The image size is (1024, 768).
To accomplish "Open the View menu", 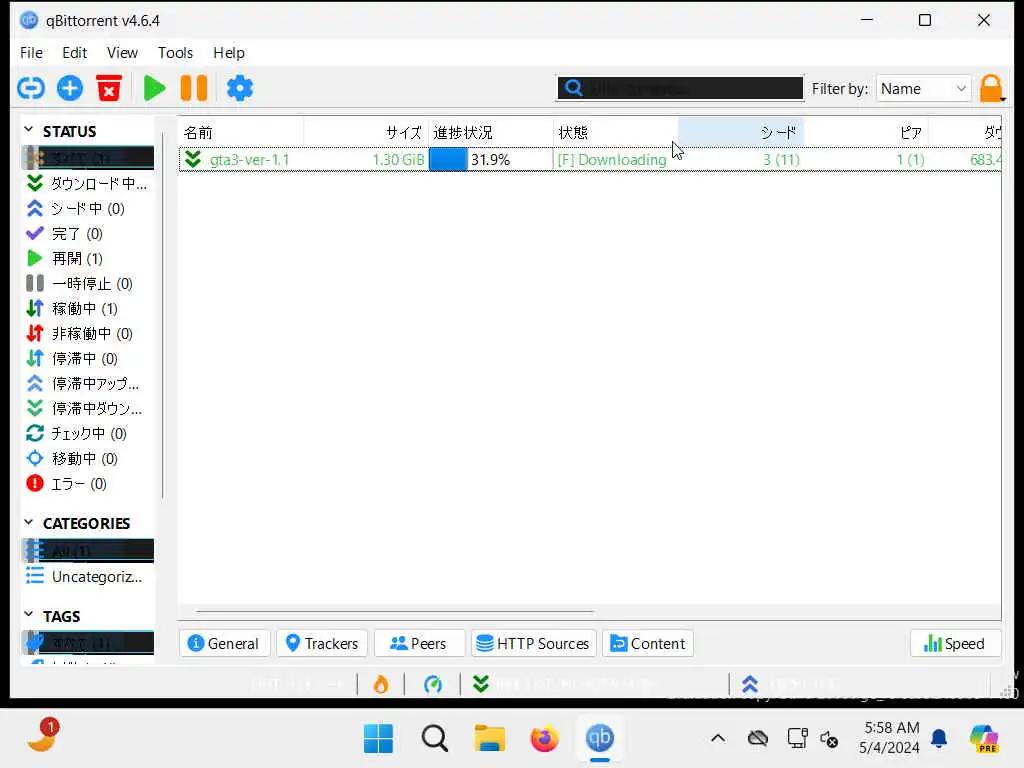I will pyautogui.click(x=122, y=52).
